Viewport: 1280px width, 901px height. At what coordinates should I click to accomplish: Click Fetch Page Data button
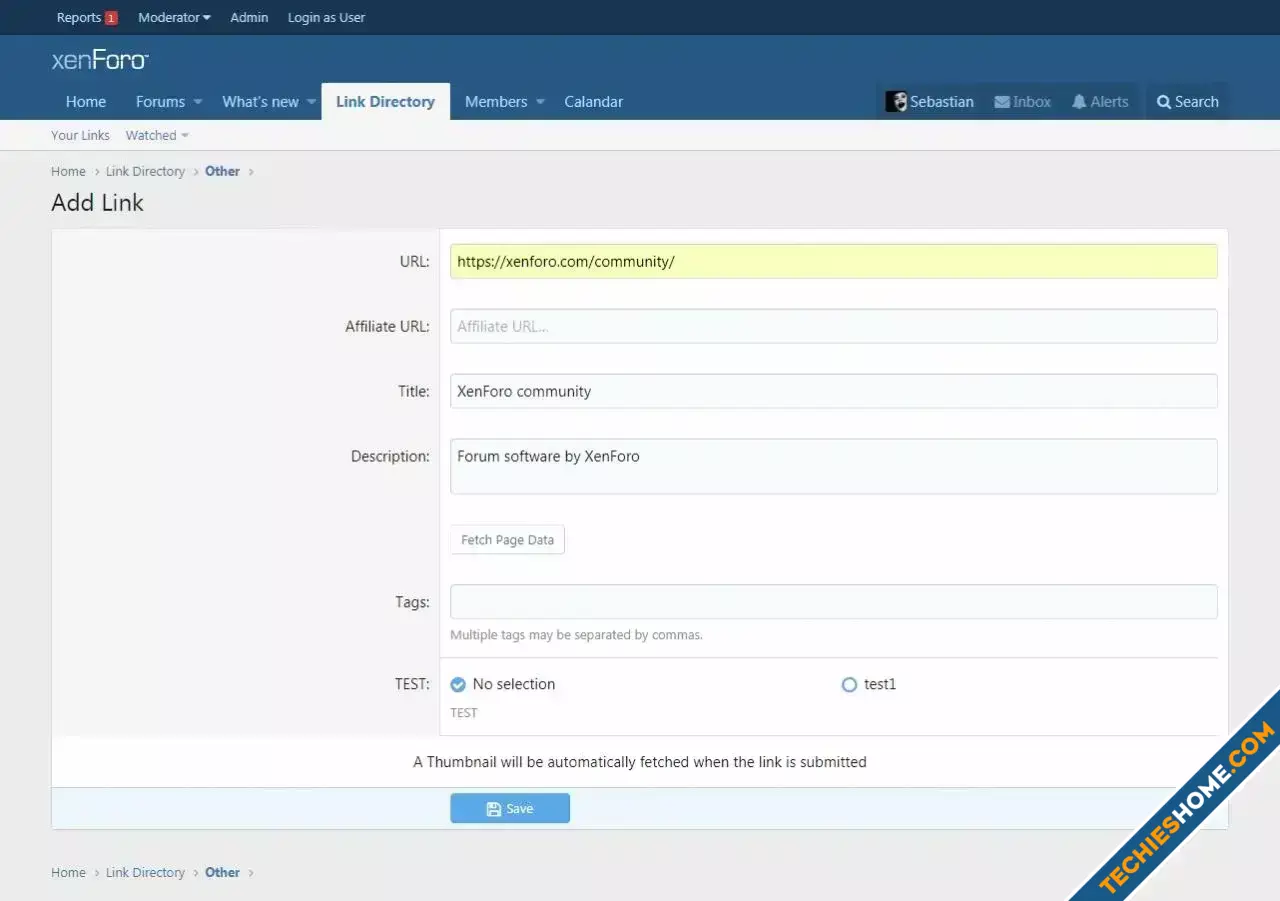(507, 540)
